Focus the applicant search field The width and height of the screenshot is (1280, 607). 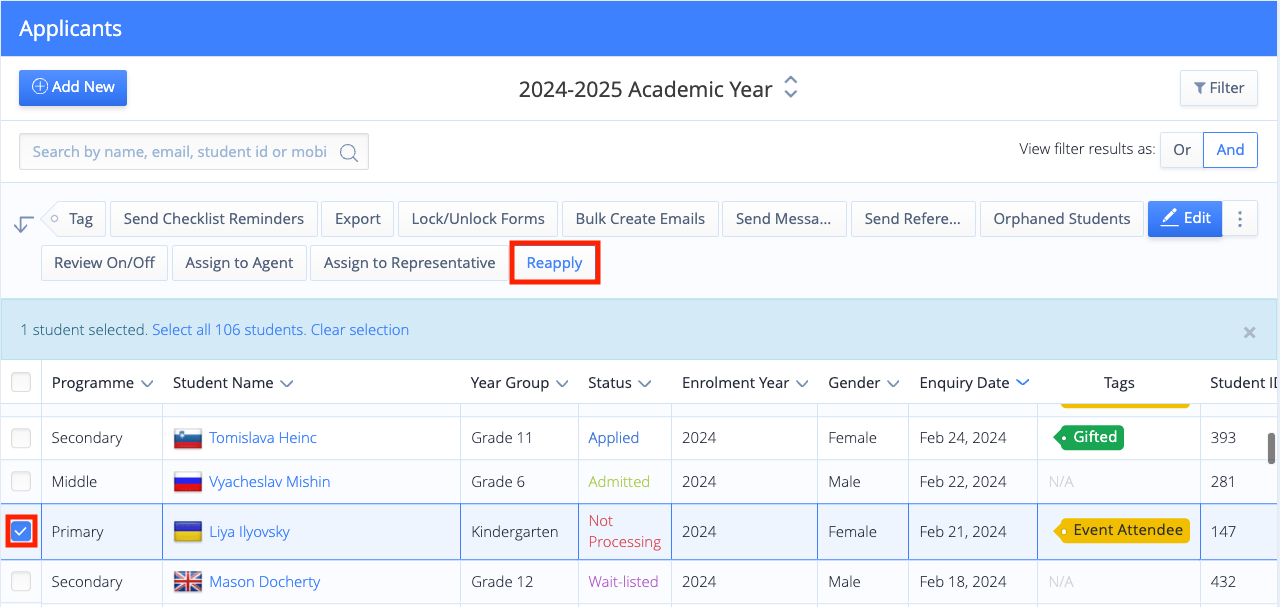pyautogui.click(x=180, y=152)
